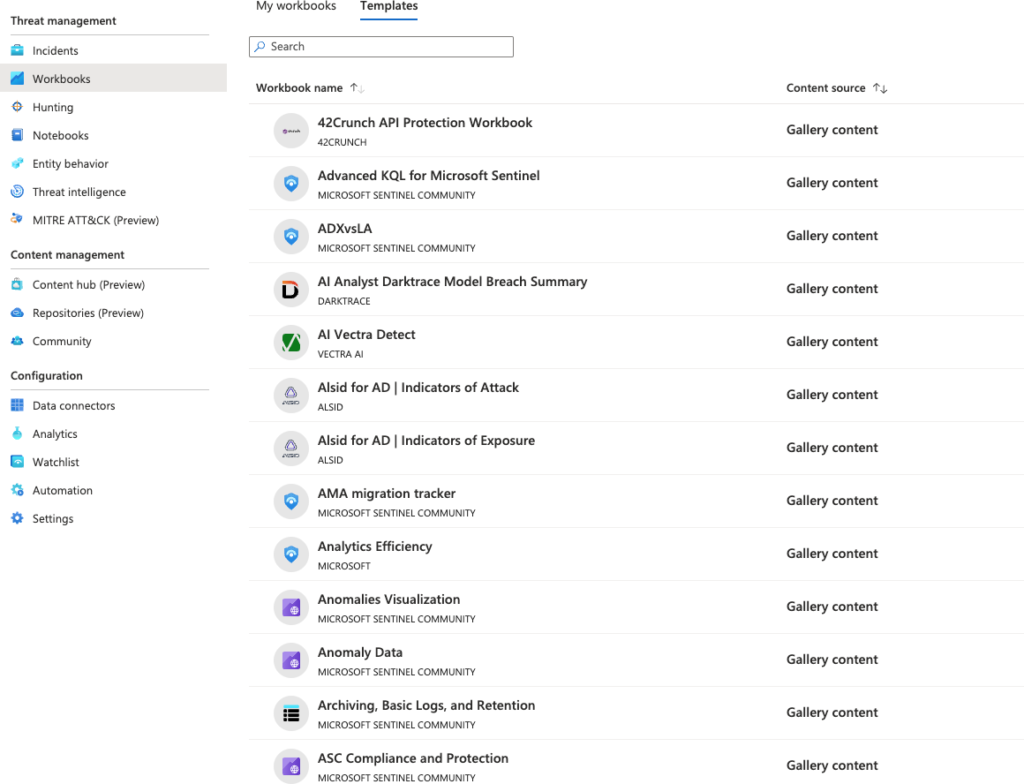Select Alsid for AD Indicators of Exposure

(426, 440)
